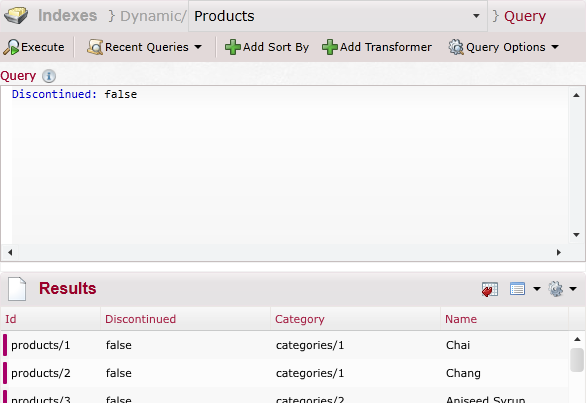The width and height of the screenshot is (586, 403).
Task: Expand the Products index dropdown
Action: point(476,16)
